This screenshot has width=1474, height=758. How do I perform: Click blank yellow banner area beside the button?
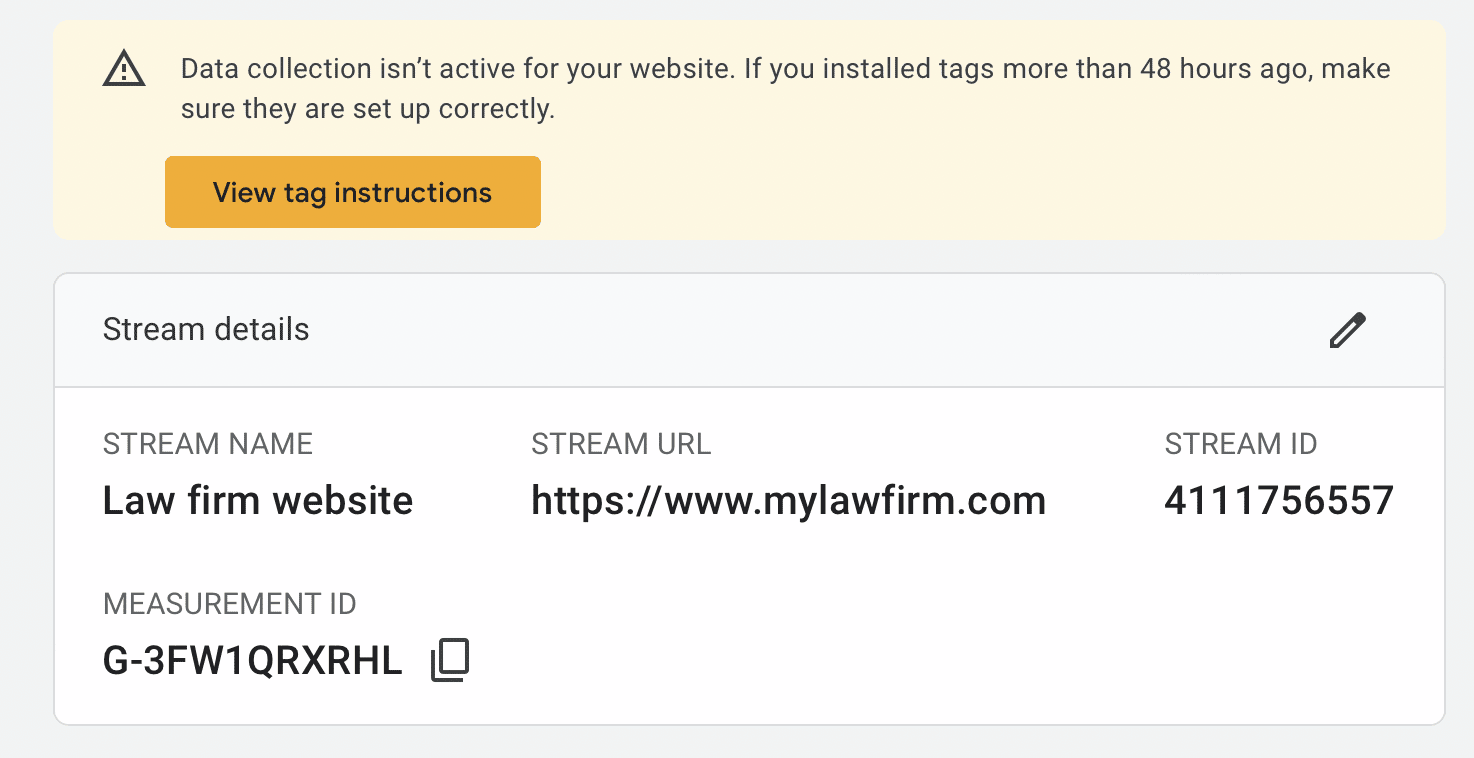tap(990, 192)
